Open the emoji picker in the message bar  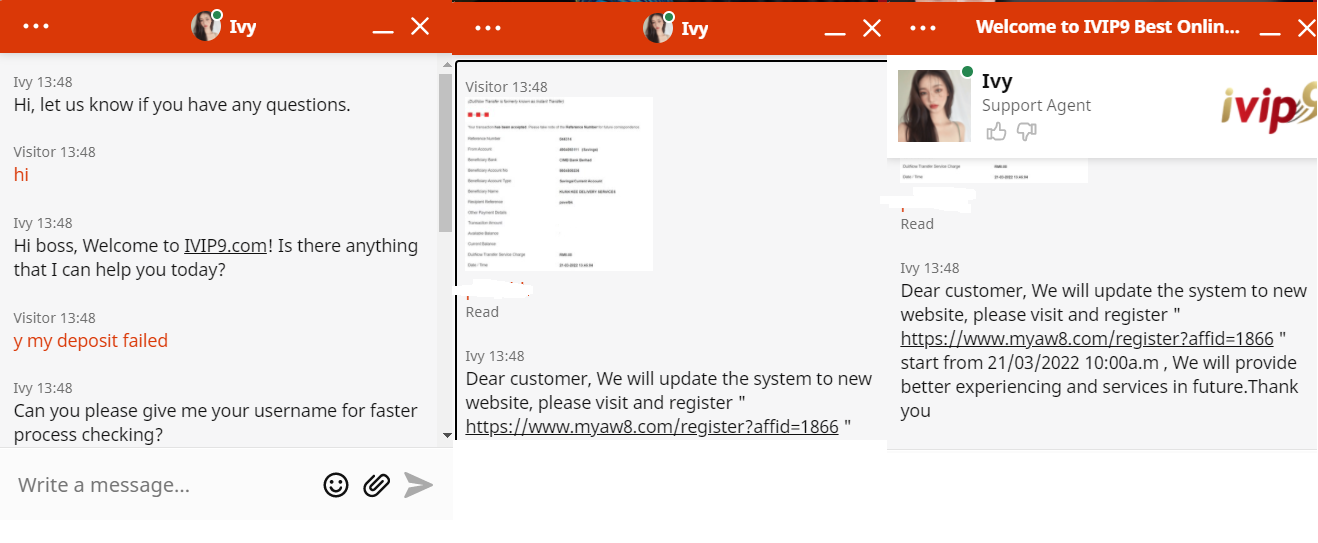(x=336, y=485)
